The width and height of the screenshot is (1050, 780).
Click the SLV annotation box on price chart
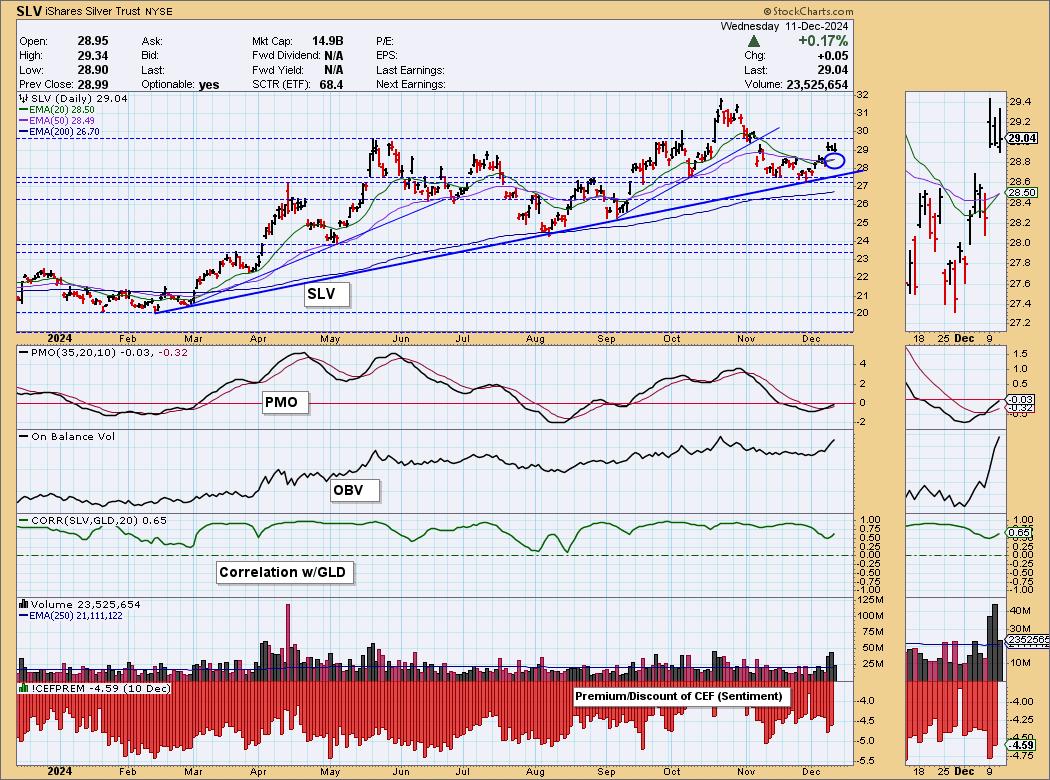click(327, 294)
